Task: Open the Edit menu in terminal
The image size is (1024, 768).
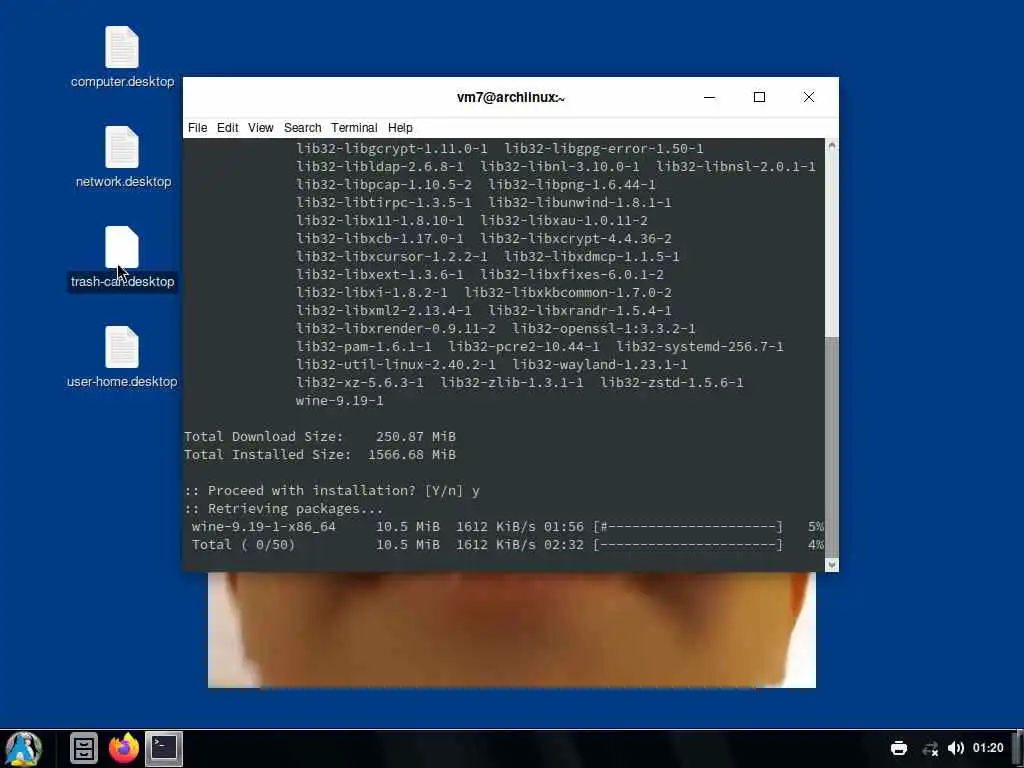Action: click(227, 128)
